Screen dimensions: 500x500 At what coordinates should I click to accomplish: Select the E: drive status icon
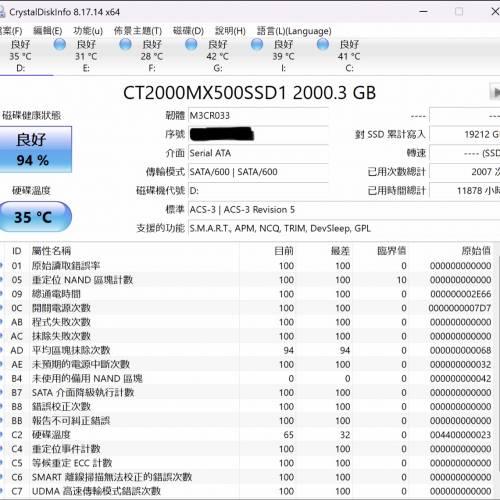click(60, 44)
